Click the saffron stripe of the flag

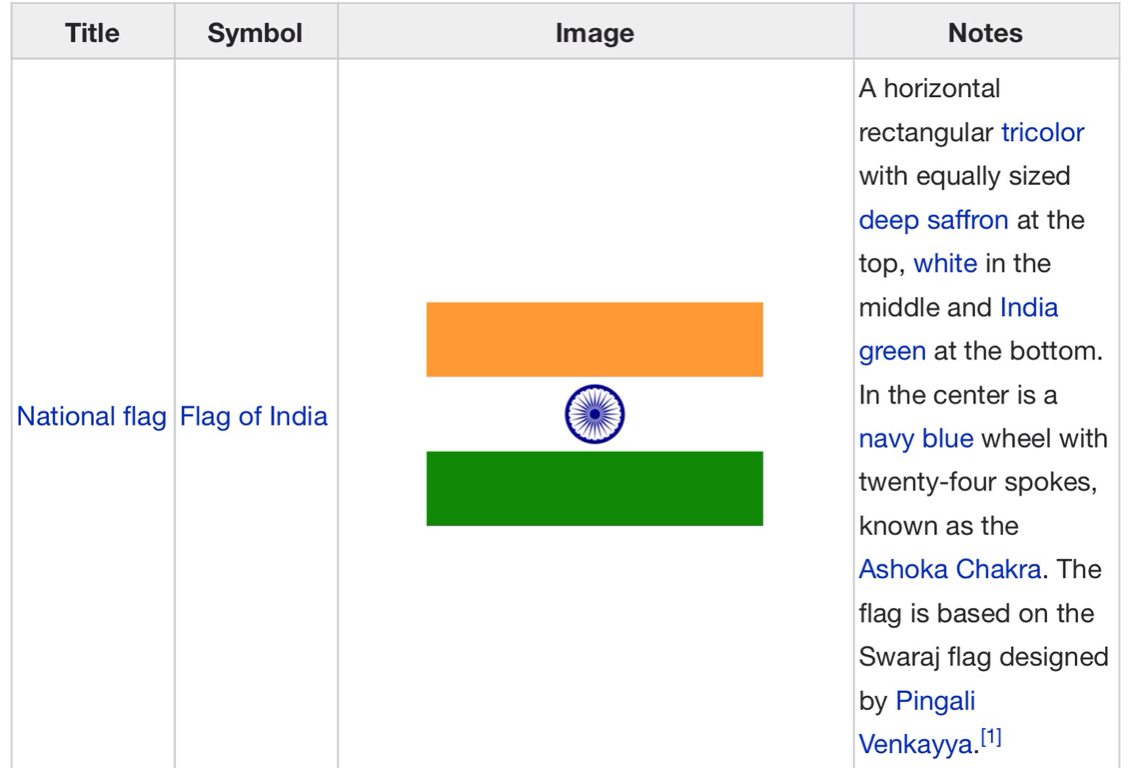(x=594, y=339)
